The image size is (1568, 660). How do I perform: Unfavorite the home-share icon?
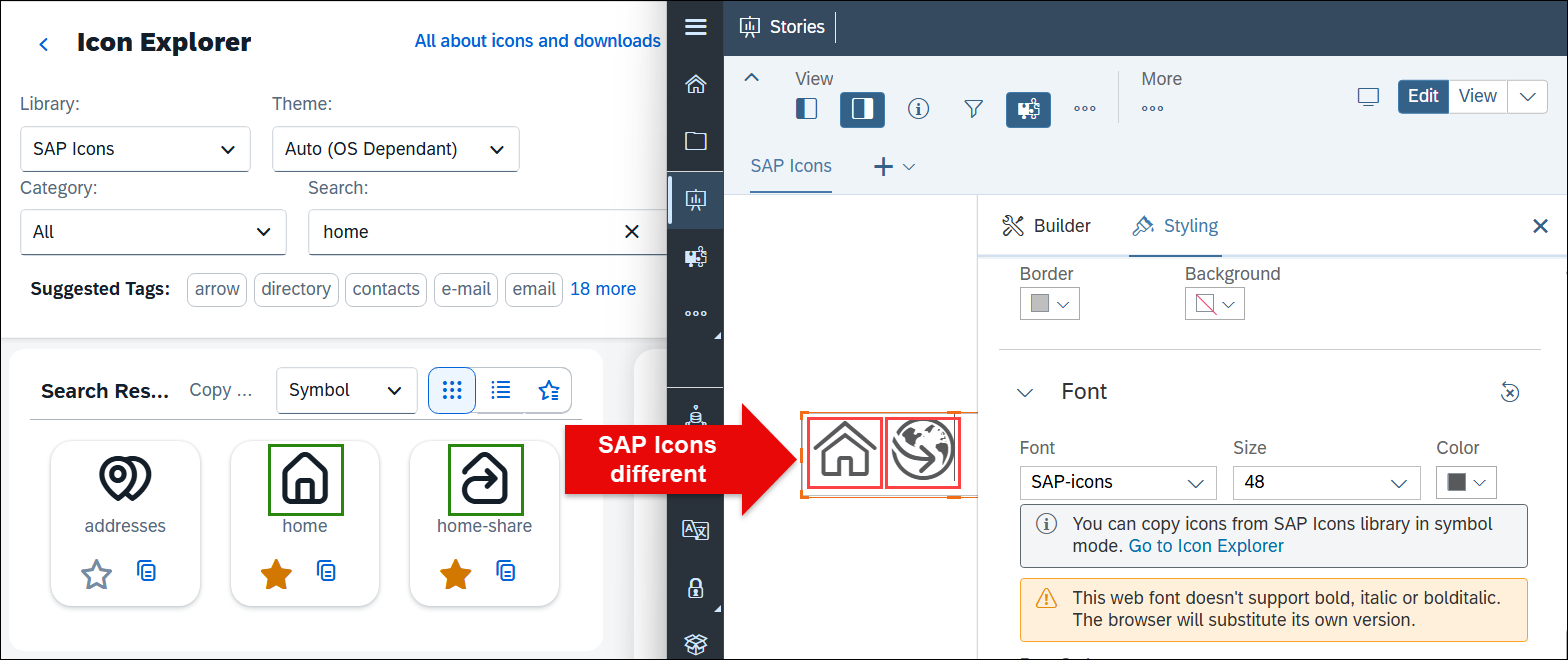tap(455, 574)
